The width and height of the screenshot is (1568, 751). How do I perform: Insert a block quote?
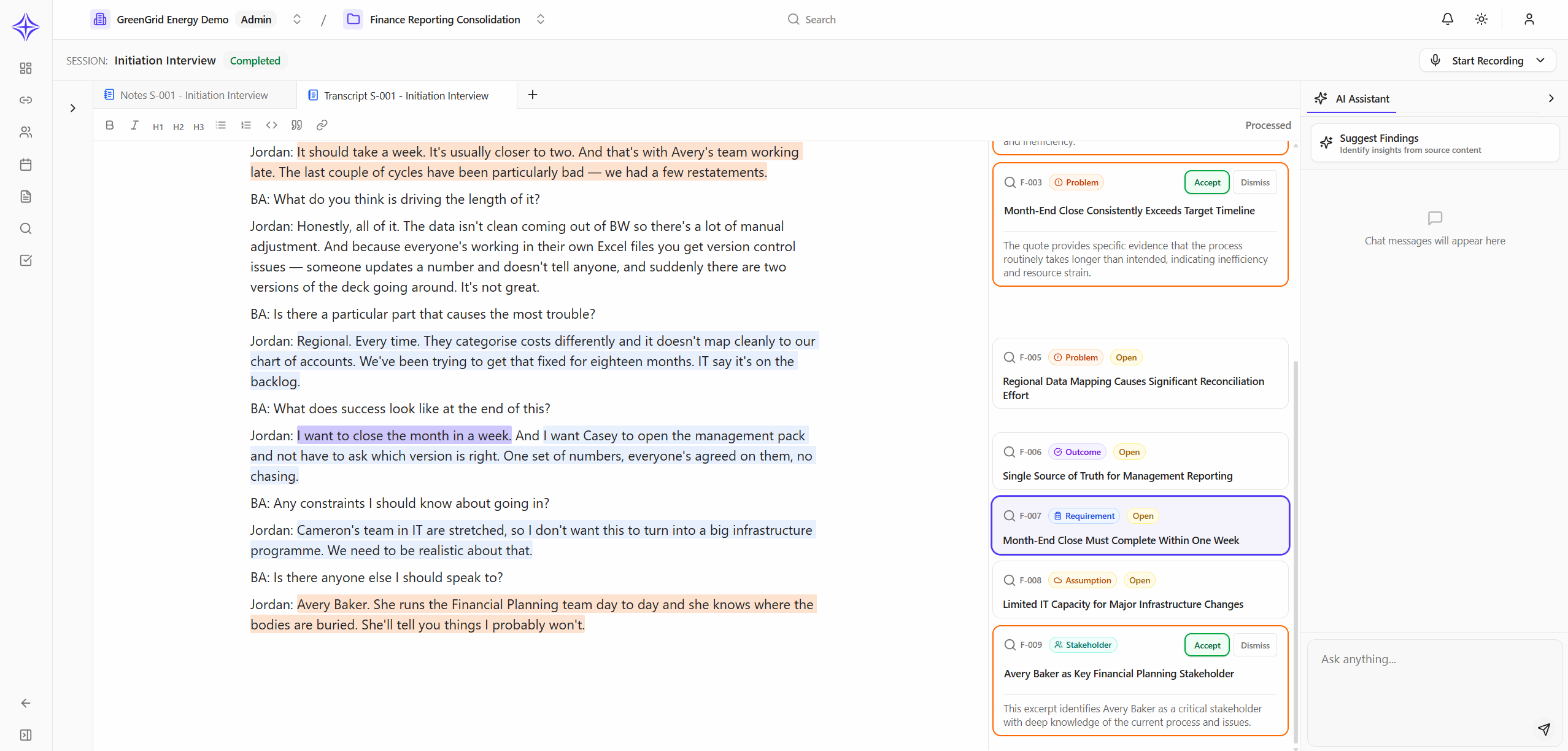click(296, 125)
